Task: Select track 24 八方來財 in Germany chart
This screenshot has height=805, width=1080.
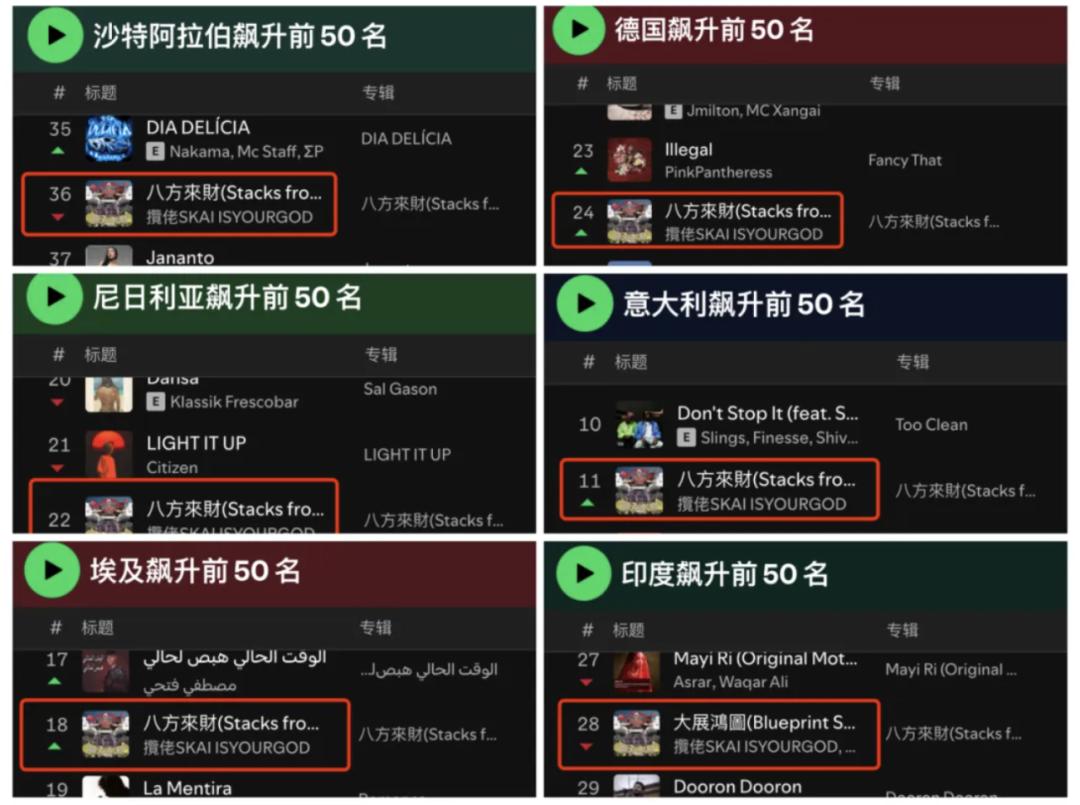Action: 697,220
